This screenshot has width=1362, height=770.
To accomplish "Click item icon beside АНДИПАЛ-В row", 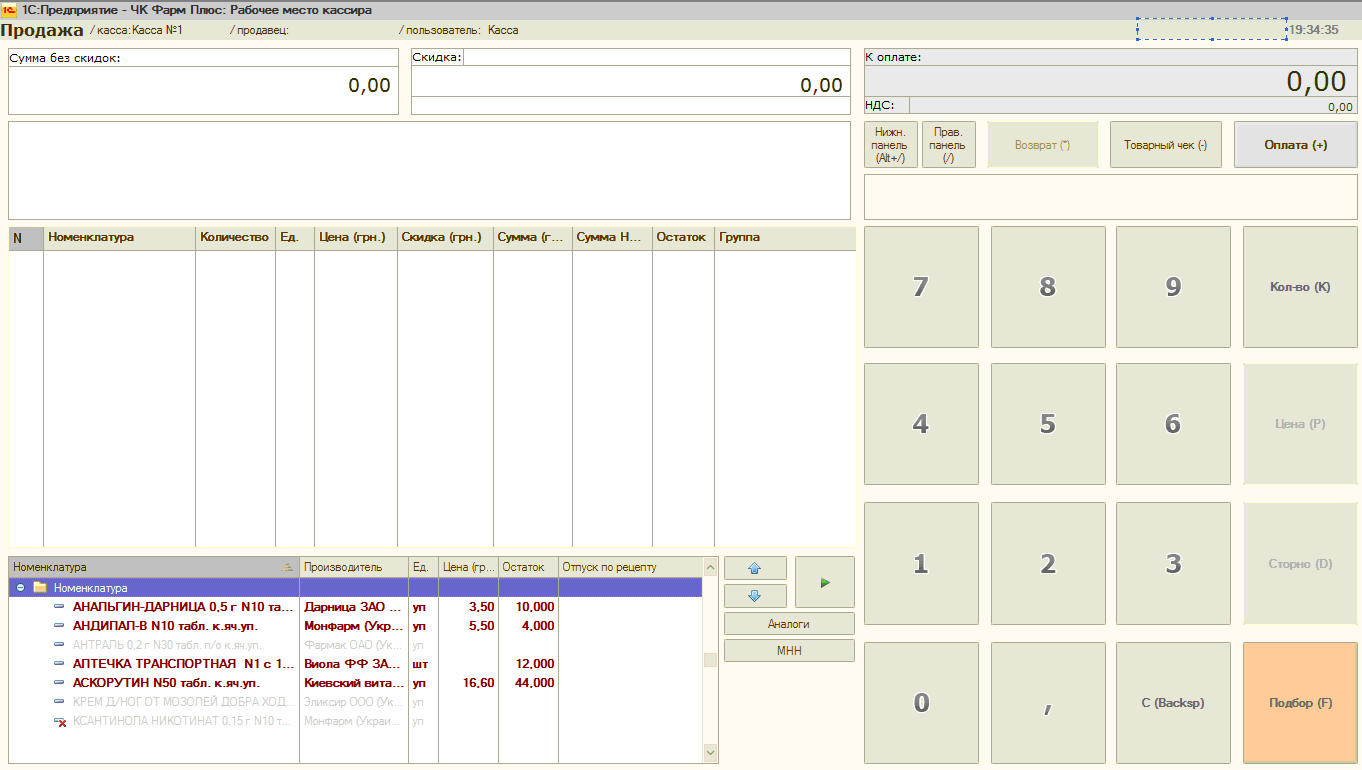I will (60, 626).
